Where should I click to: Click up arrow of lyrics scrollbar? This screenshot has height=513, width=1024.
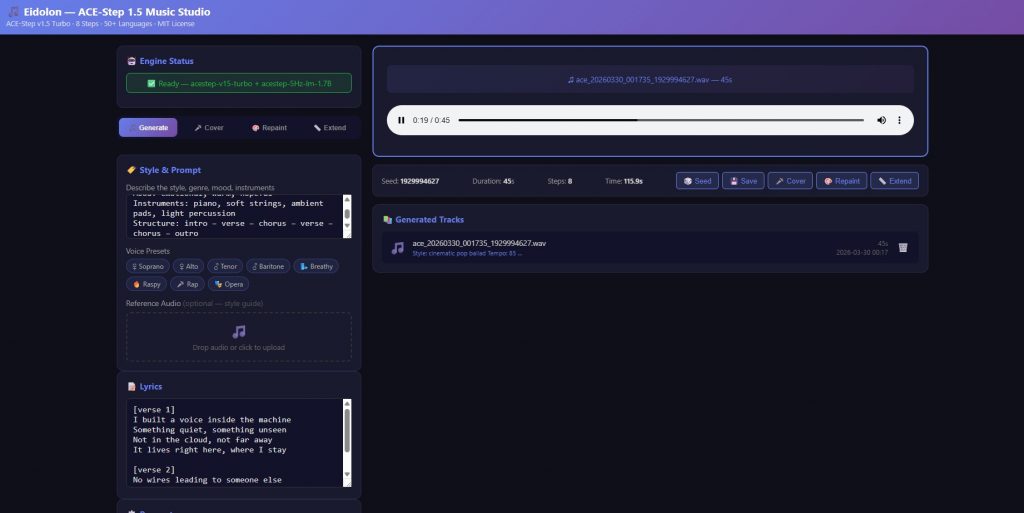tap(347, 403)
